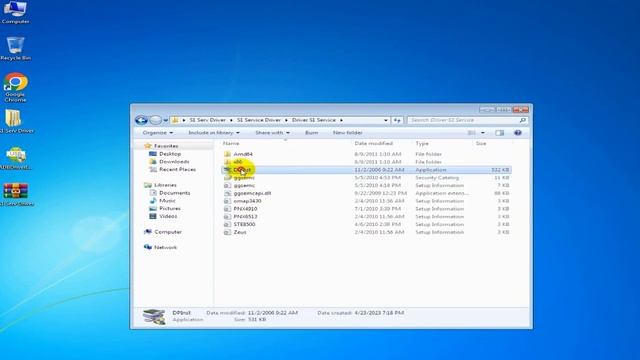
Task: Select the Amd64 folder
Action: coord(243,154)
